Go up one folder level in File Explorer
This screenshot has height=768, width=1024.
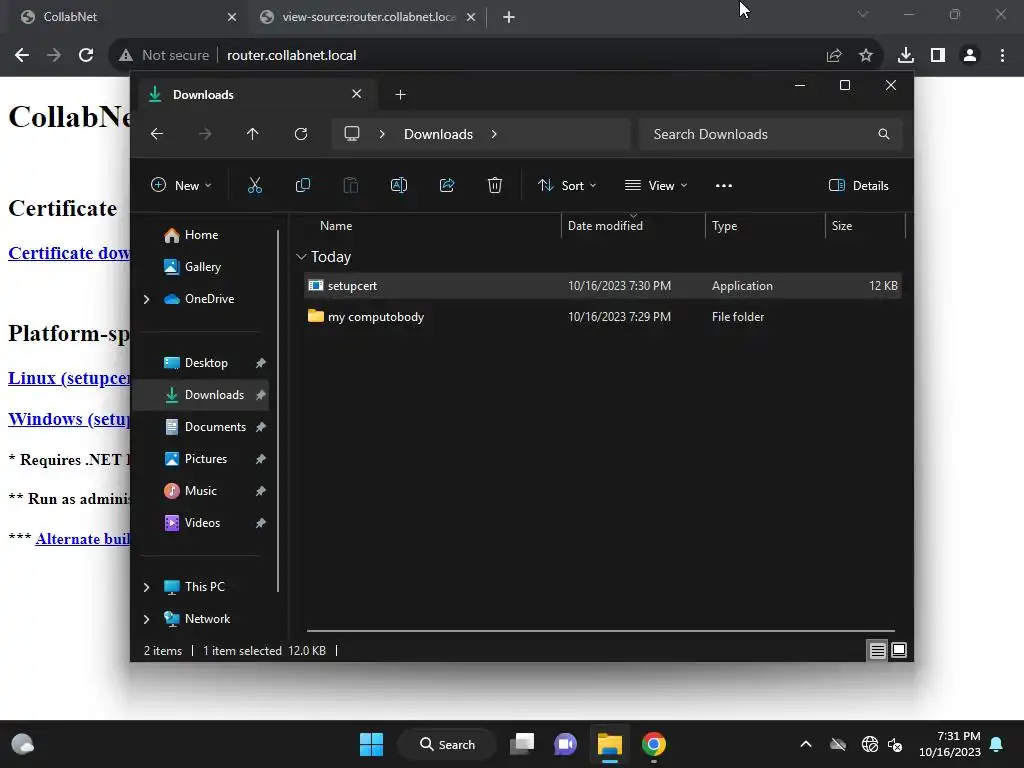coord(253,134)
